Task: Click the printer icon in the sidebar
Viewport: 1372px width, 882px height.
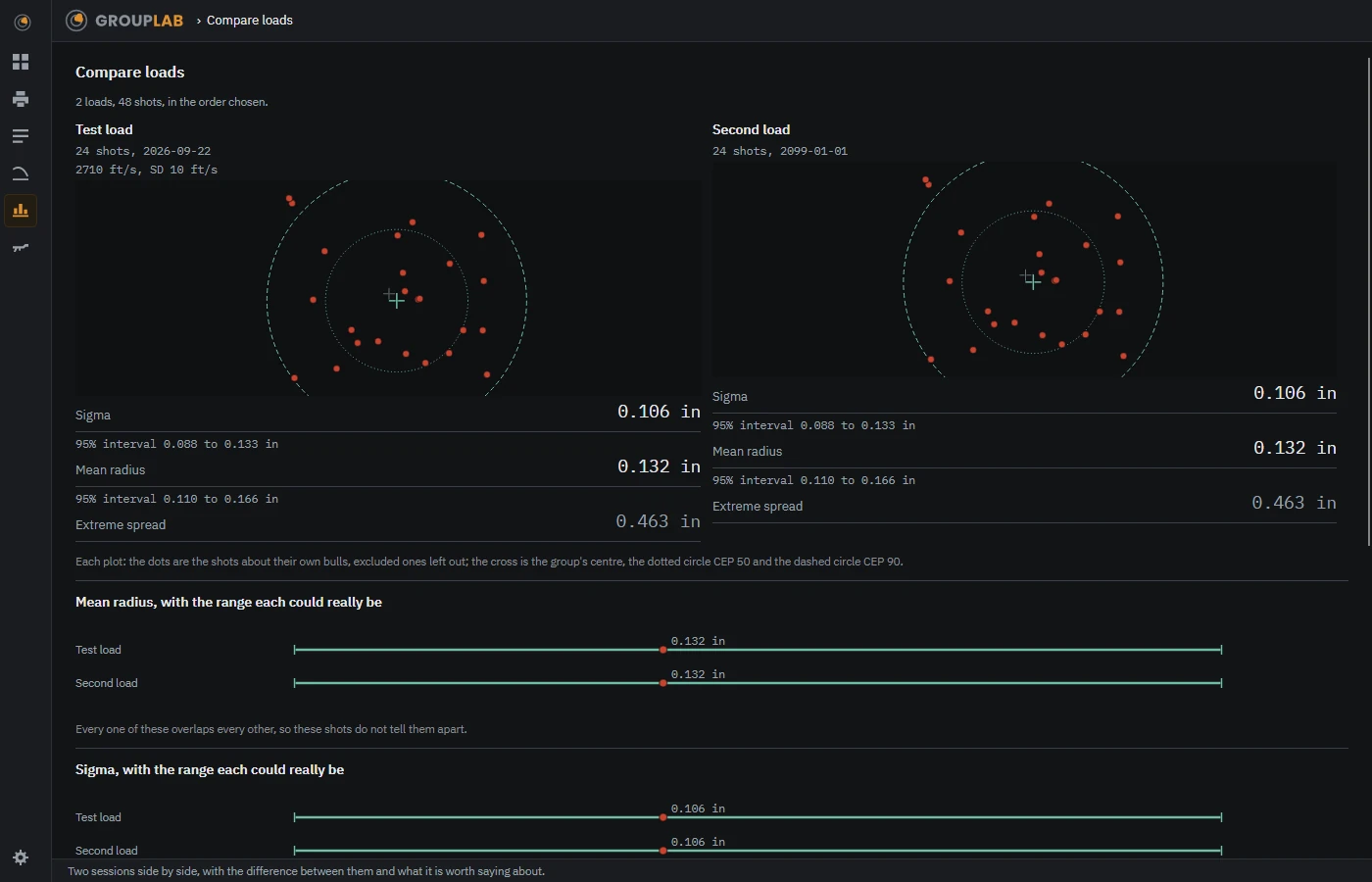Action: click(x=21, y=99)
